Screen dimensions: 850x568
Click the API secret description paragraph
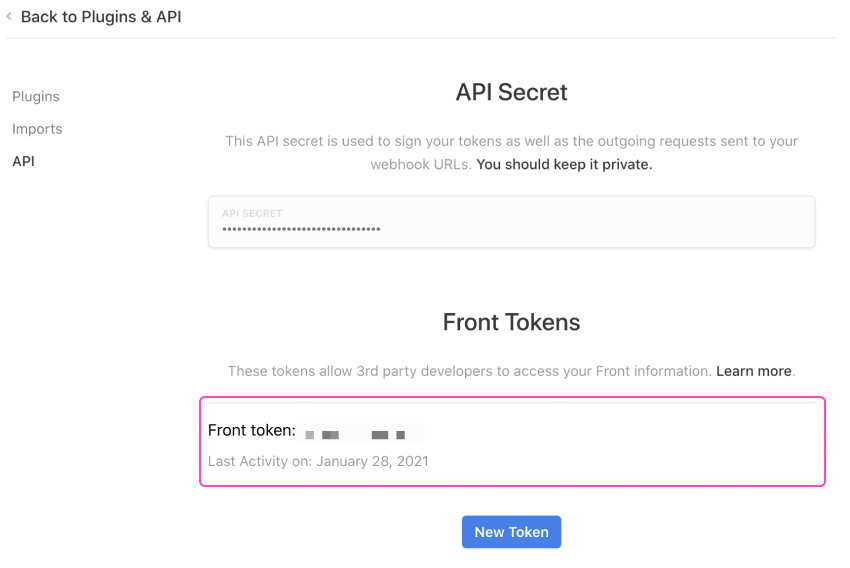(511, 142)
